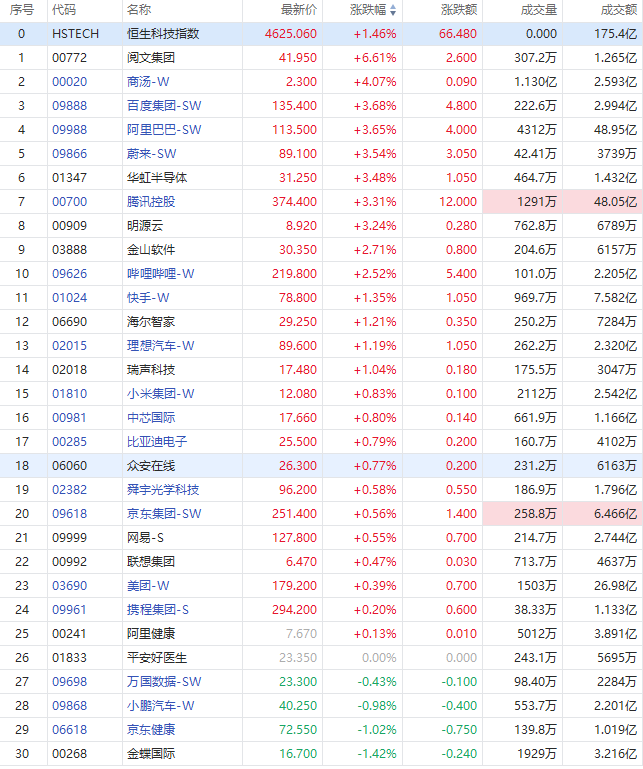Click the -1.42% change for 金蝶国际

pos(377,754)
